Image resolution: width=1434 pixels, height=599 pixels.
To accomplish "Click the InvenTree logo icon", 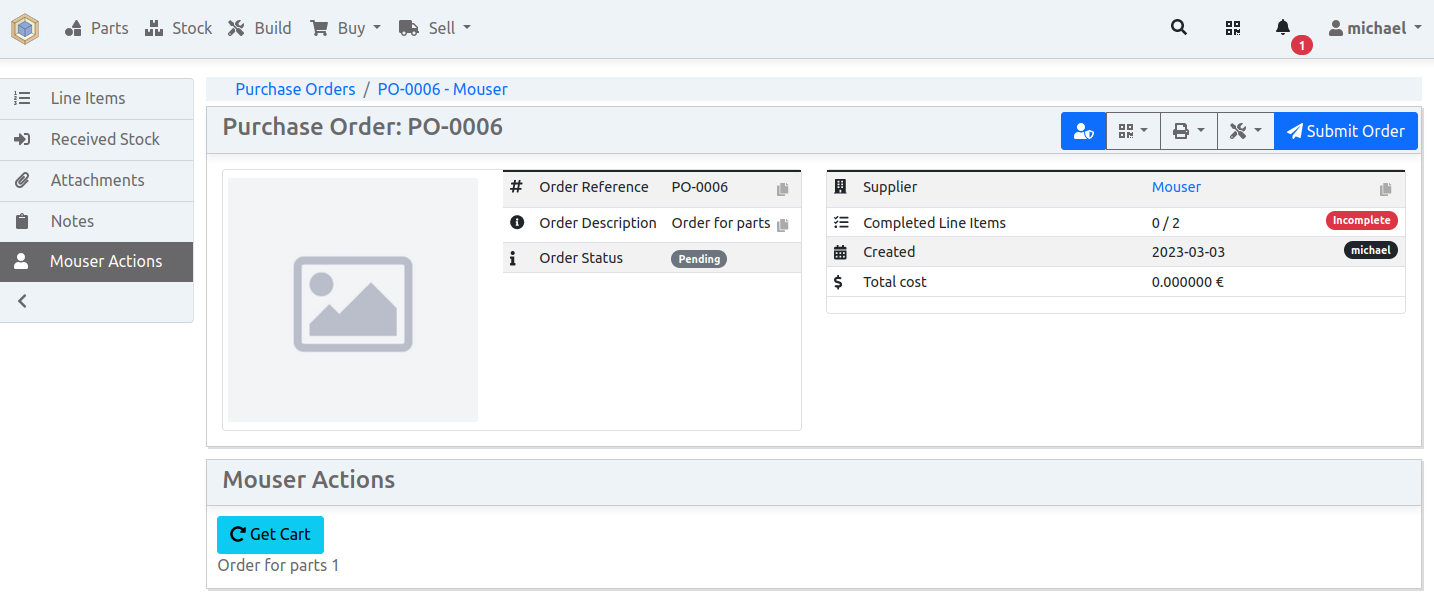I will (25, 29).
